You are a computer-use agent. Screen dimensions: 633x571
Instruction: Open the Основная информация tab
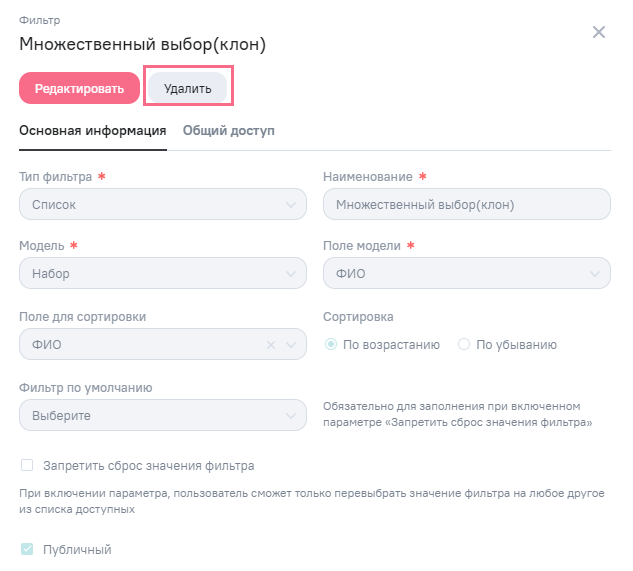coord(92,130)
